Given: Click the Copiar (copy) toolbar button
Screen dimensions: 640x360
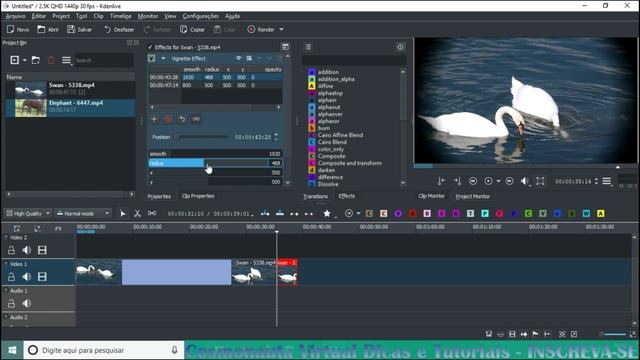Looking at the screenshot, I should (x=193, y=29).
